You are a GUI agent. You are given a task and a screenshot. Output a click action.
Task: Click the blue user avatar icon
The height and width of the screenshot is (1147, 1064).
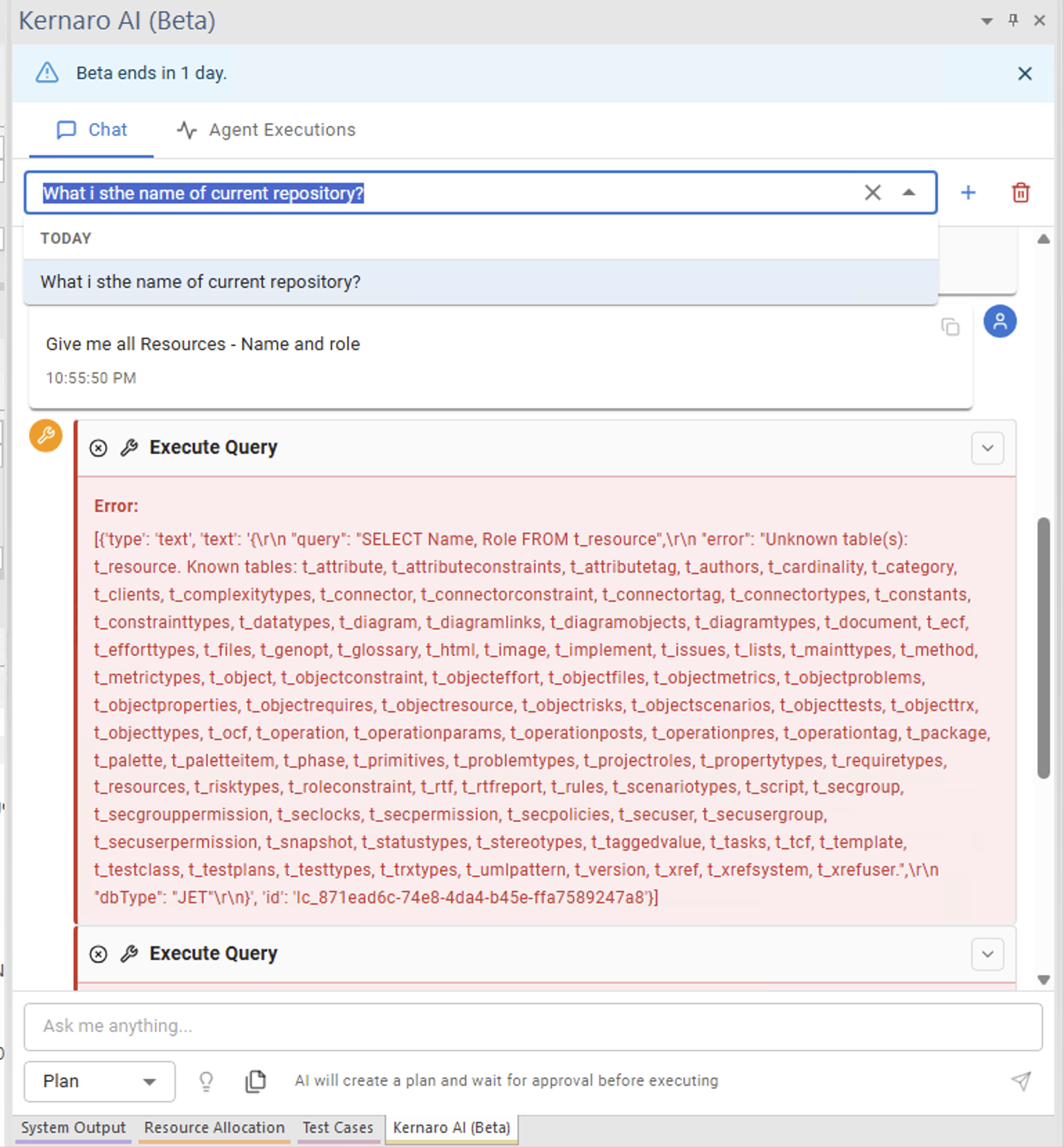(x=1000, y=321)
